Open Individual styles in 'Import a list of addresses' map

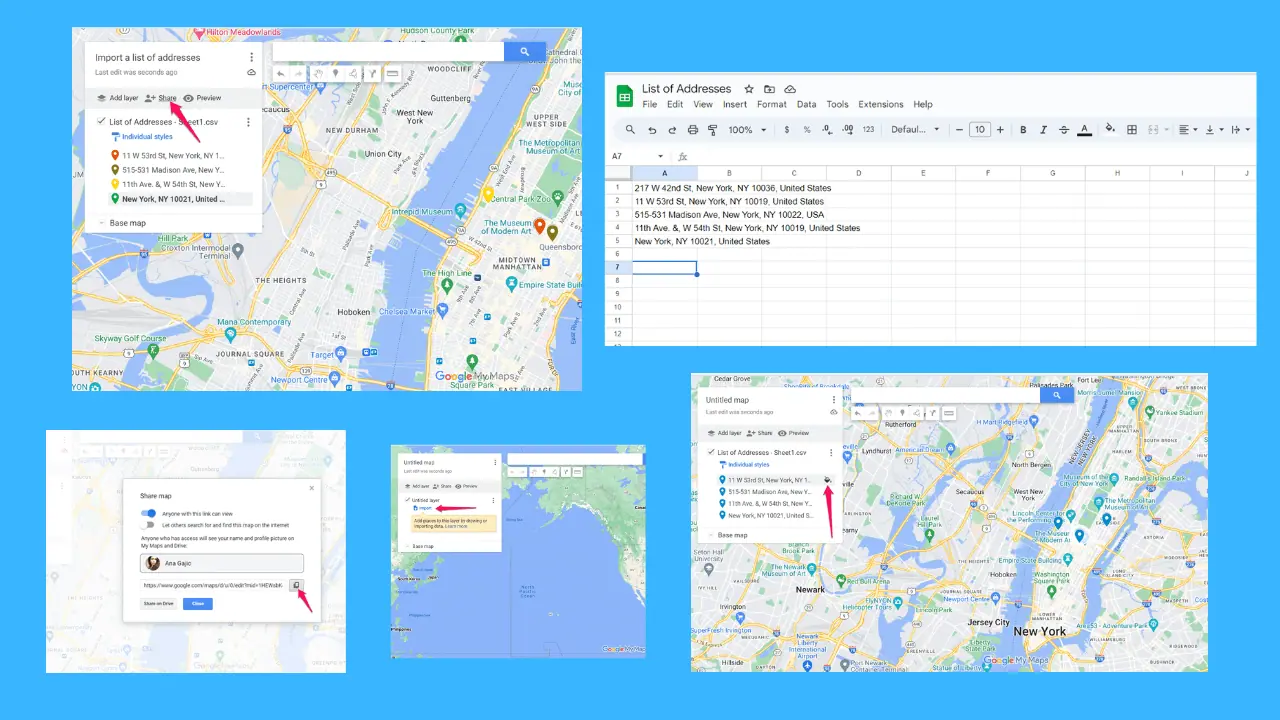click(141, 136)
